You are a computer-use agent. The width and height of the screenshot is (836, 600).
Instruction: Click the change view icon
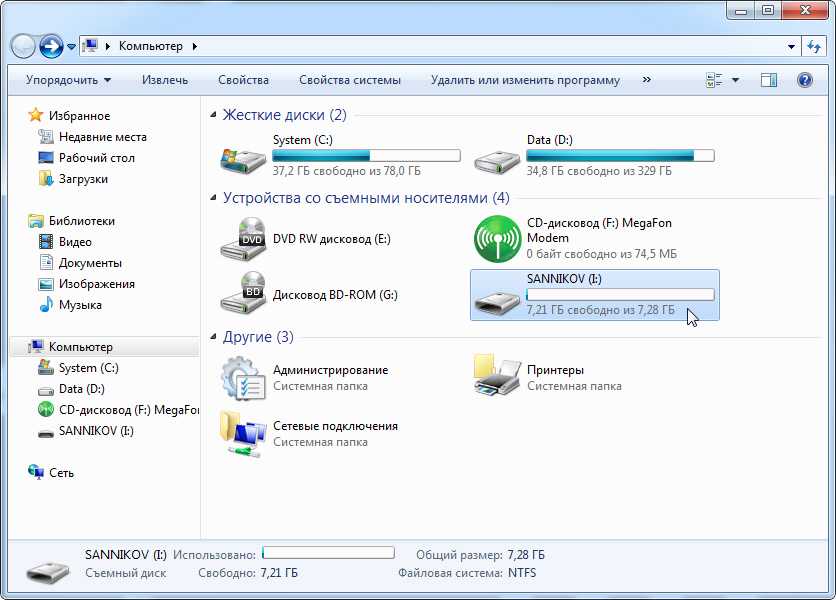[x=714, y=80]
